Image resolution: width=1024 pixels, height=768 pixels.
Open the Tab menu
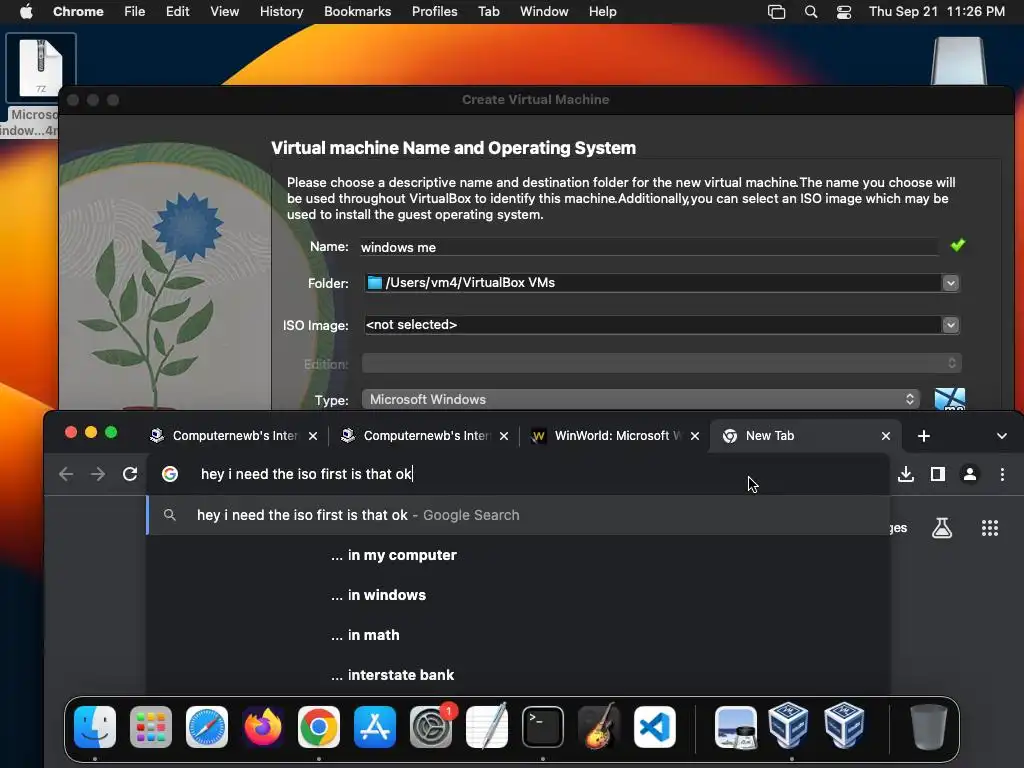point(488,12)
